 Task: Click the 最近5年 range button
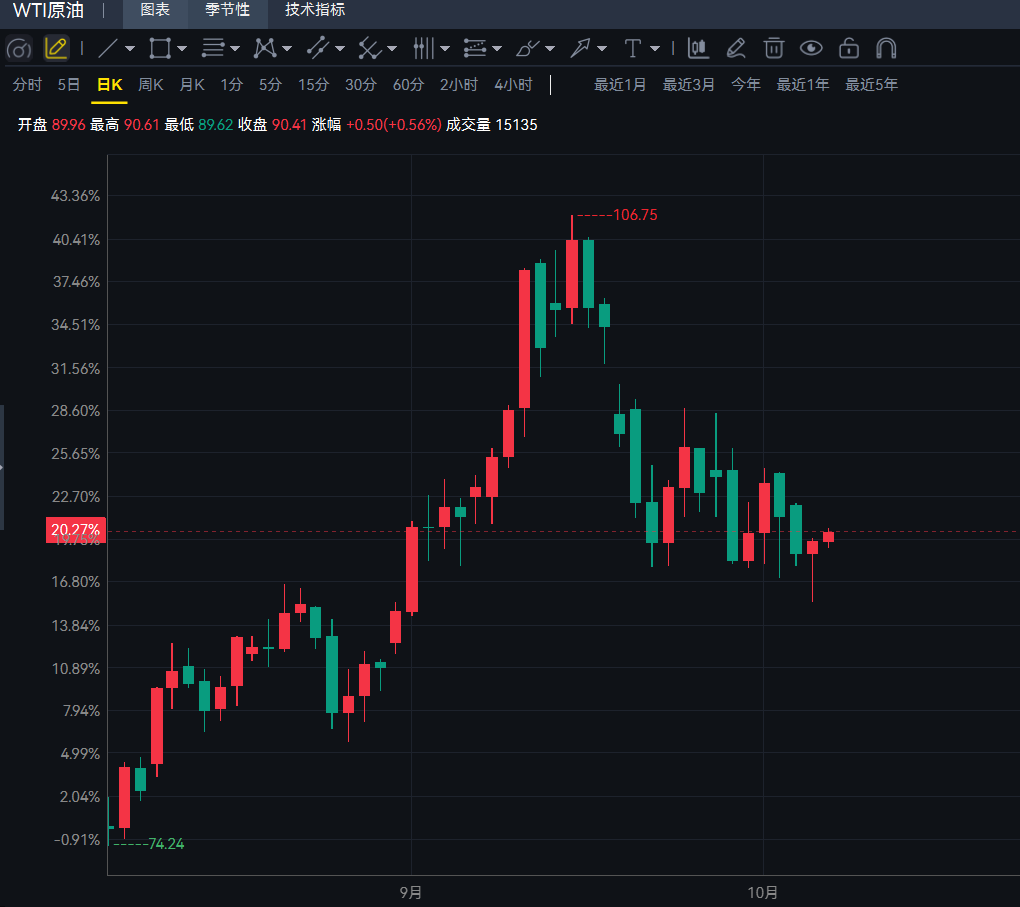[x=872, y=85]
